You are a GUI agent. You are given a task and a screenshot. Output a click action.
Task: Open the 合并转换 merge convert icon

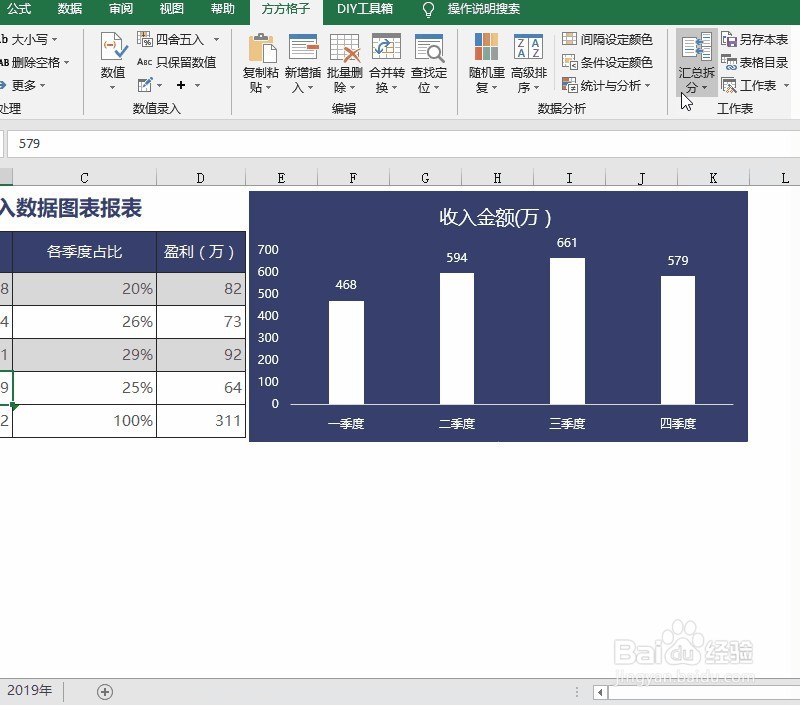tap(387, 47)
